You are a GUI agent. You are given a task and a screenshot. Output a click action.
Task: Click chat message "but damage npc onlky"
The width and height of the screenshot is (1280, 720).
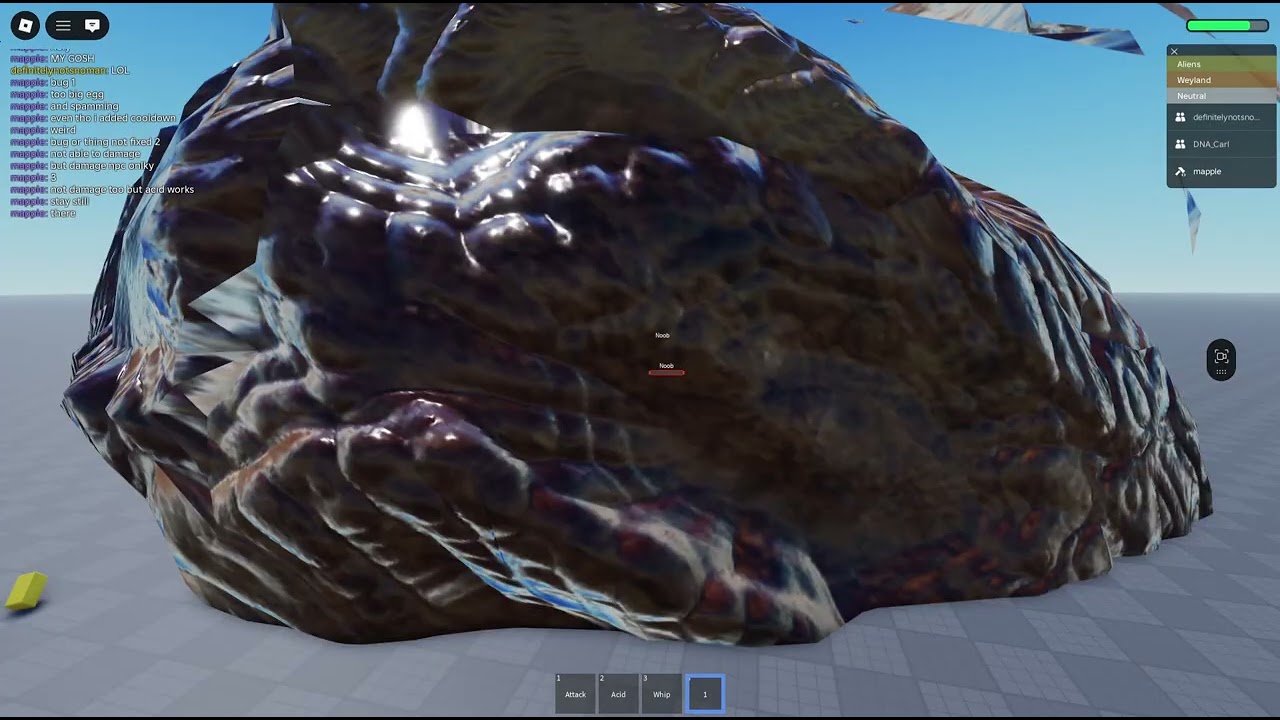pos(102,166)
